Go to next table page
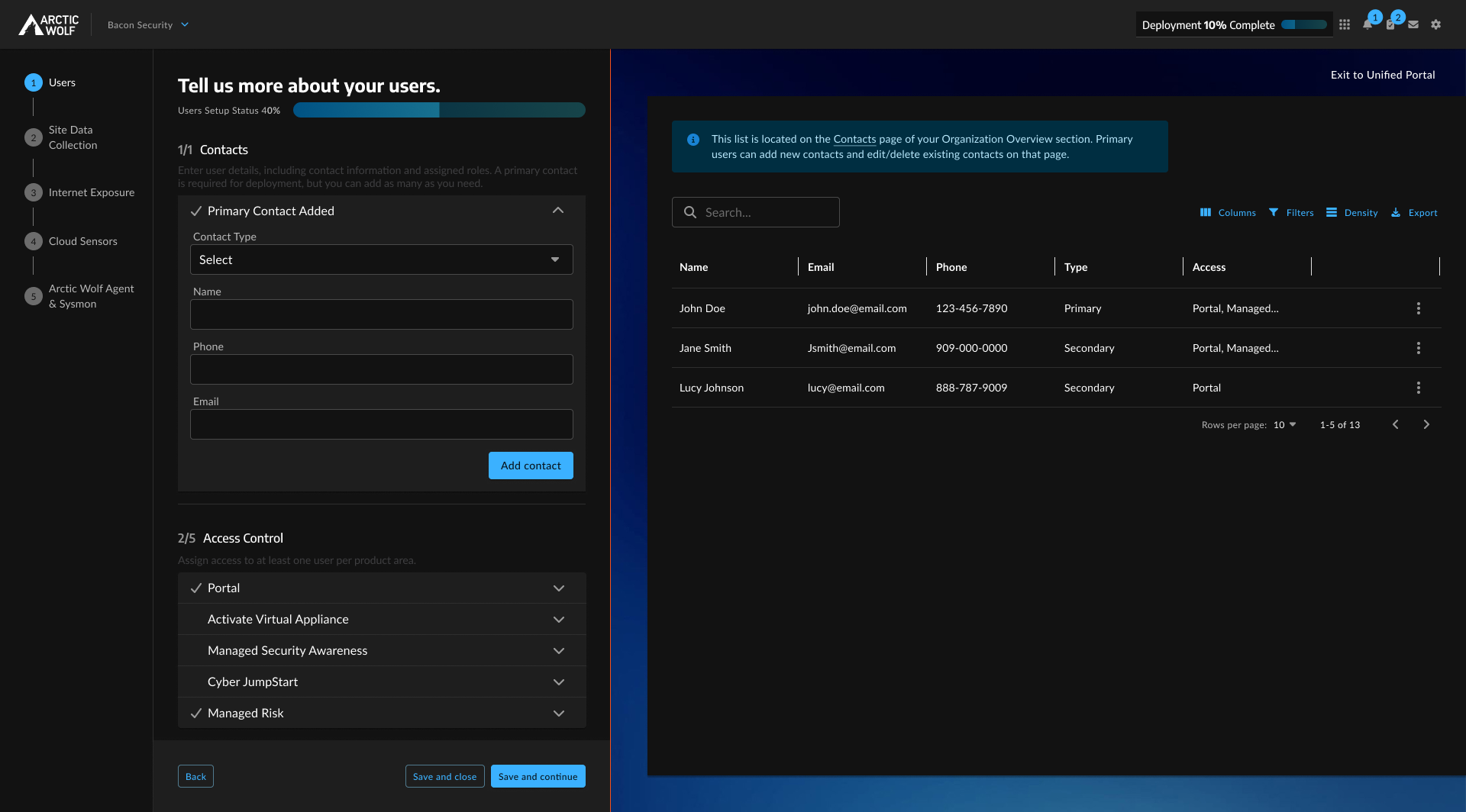The width and height of the screenshot is (1466, 812). 1426,424
